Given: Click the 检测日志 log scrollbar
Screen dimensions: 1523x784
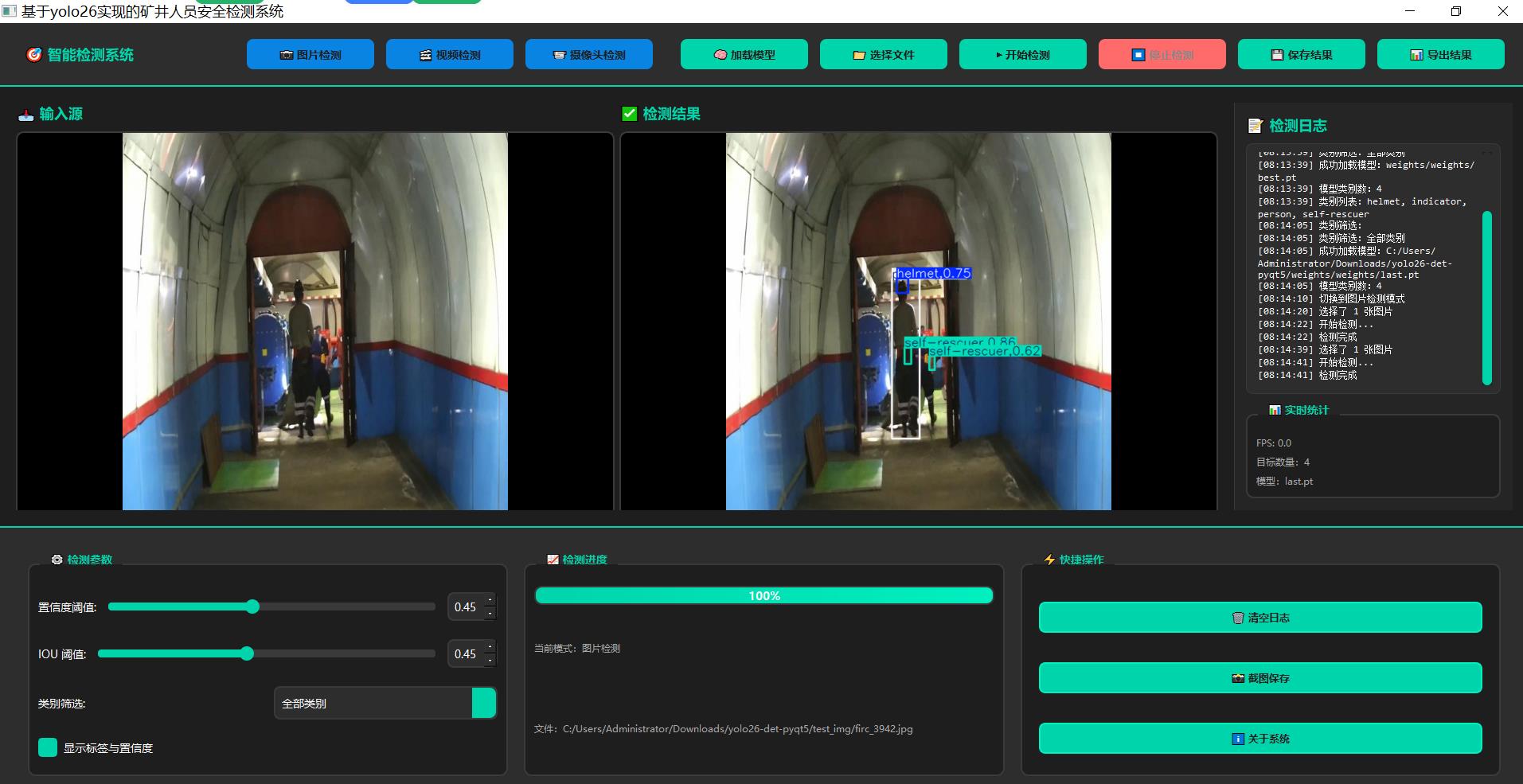Looking at the screenshot, I should coord(1486,298).
